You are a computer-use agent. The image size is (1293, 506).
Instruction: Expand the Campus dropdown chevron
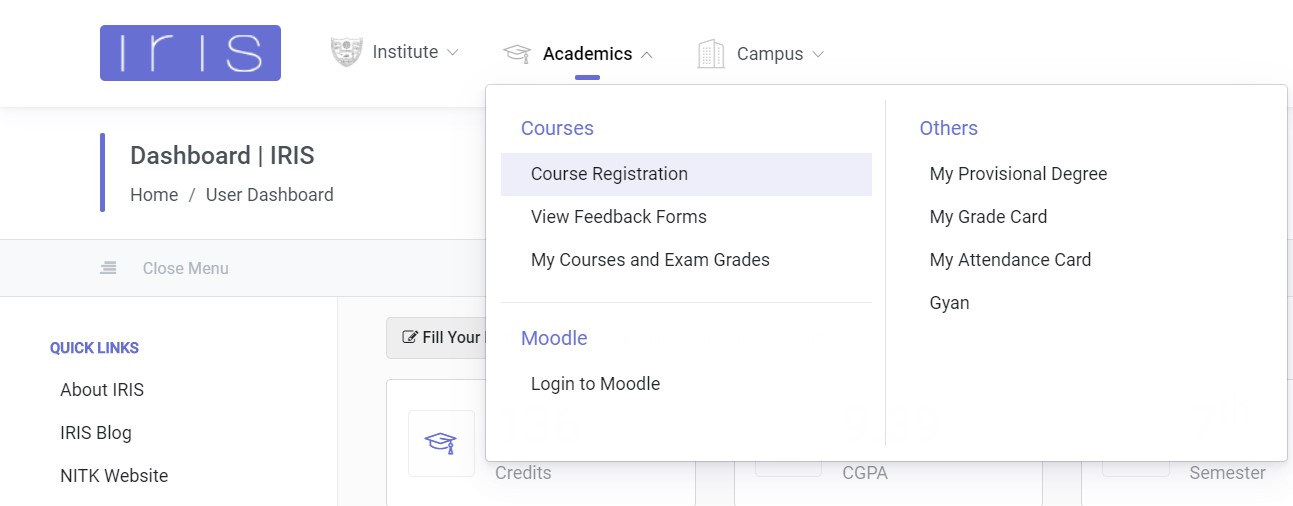click(818, 54)
